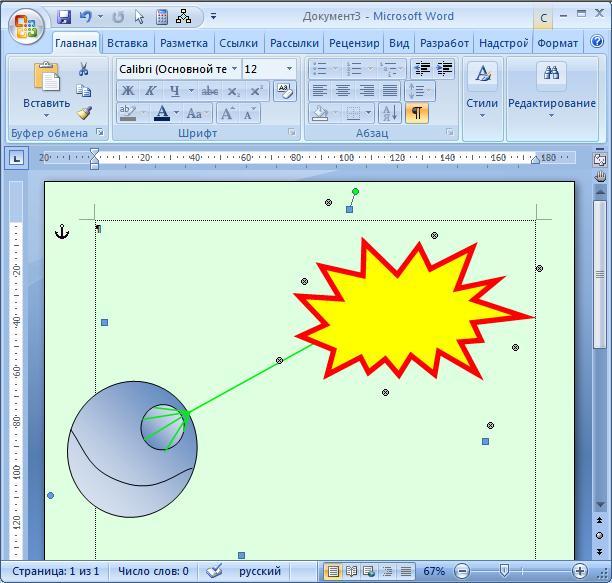Center align the paragraph text
612x583 pixels.
click(343, 91)
